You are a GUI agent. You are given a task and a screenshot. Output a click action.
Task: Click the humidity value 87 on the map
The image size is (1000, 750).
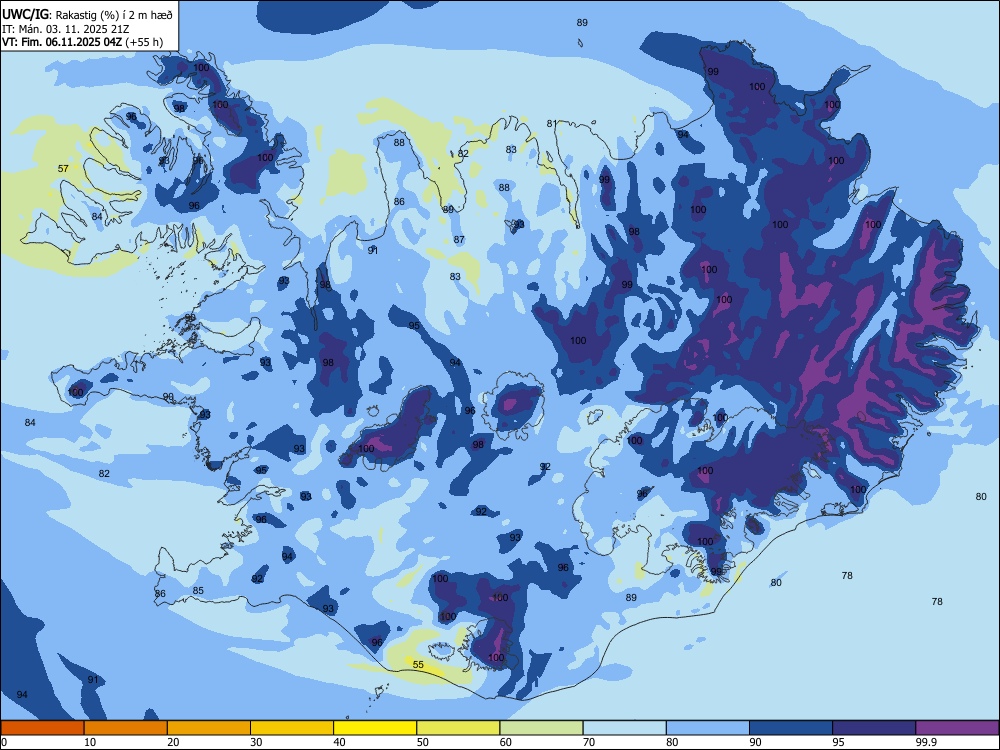point(459,239)
